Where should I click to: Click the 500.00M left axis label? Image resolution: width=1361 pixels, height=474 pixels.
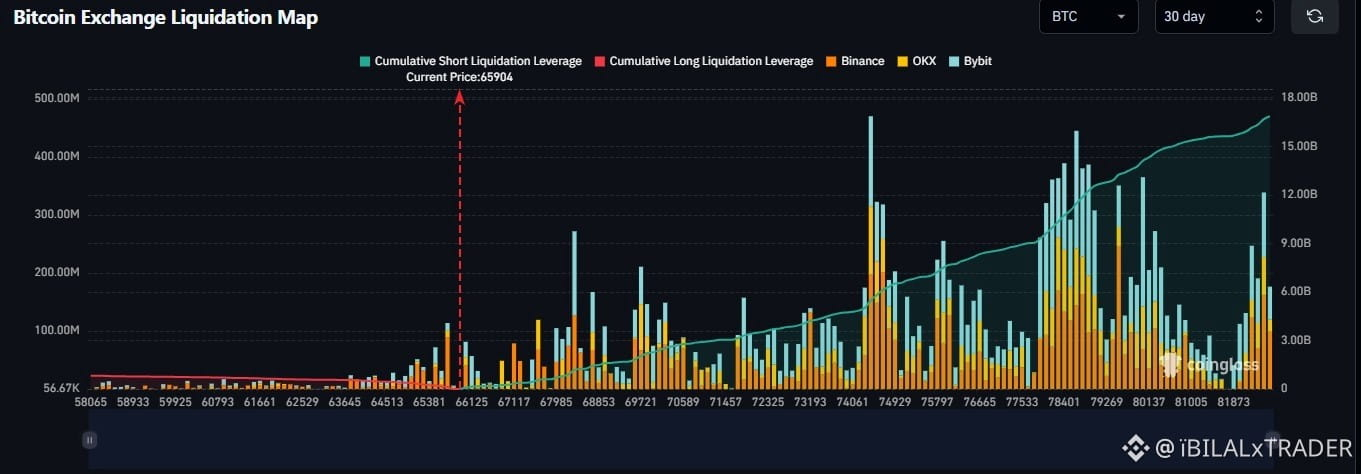pos(56,98)
